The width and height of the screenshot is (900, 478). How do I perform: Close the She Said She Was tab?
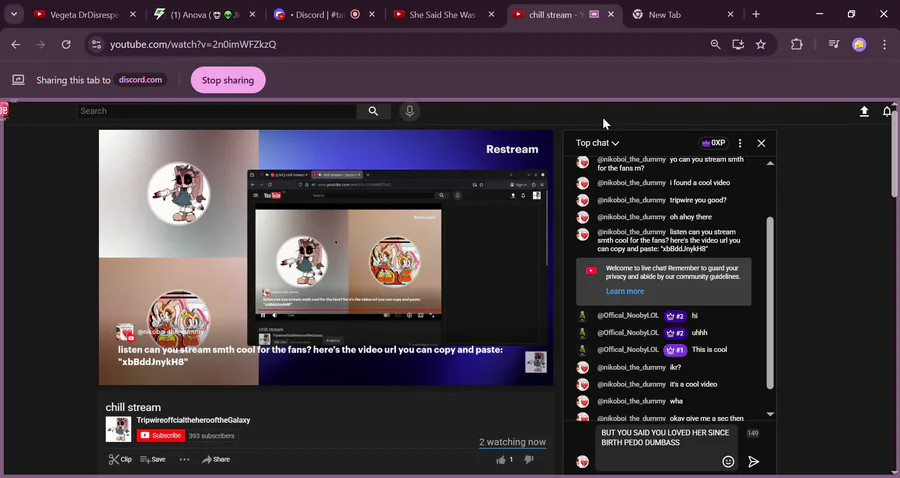click(491, 15)
